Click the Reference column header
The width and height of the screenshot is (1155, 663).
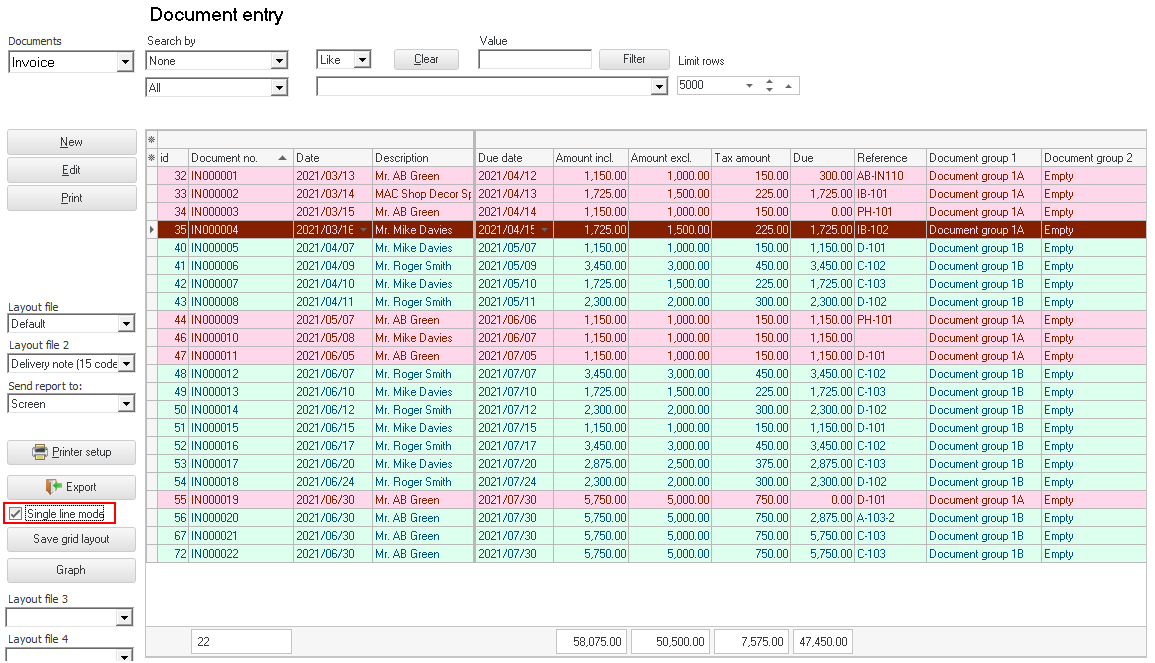coord(889,158)
